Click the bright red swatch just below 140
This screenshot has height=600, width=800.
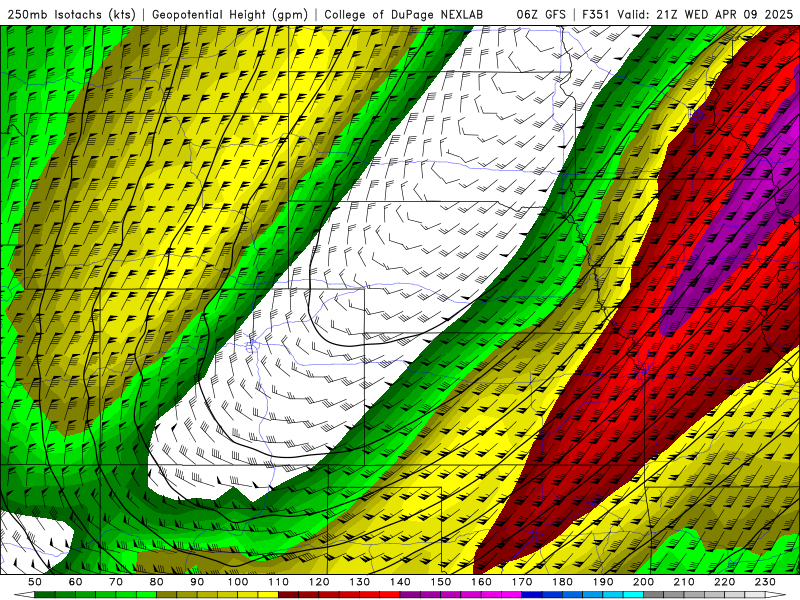390,595
